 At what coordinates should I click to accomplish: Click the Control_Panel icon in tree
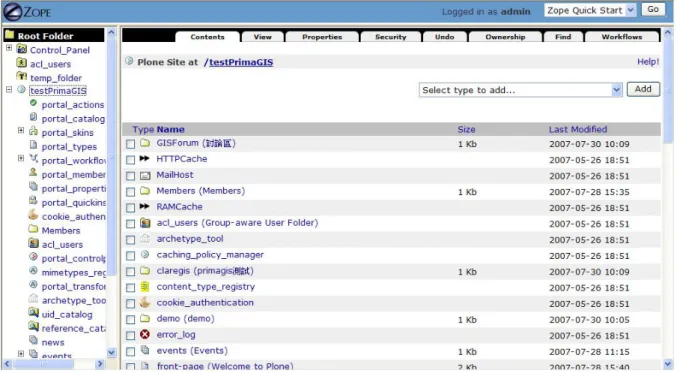click(x=21, y=49)
